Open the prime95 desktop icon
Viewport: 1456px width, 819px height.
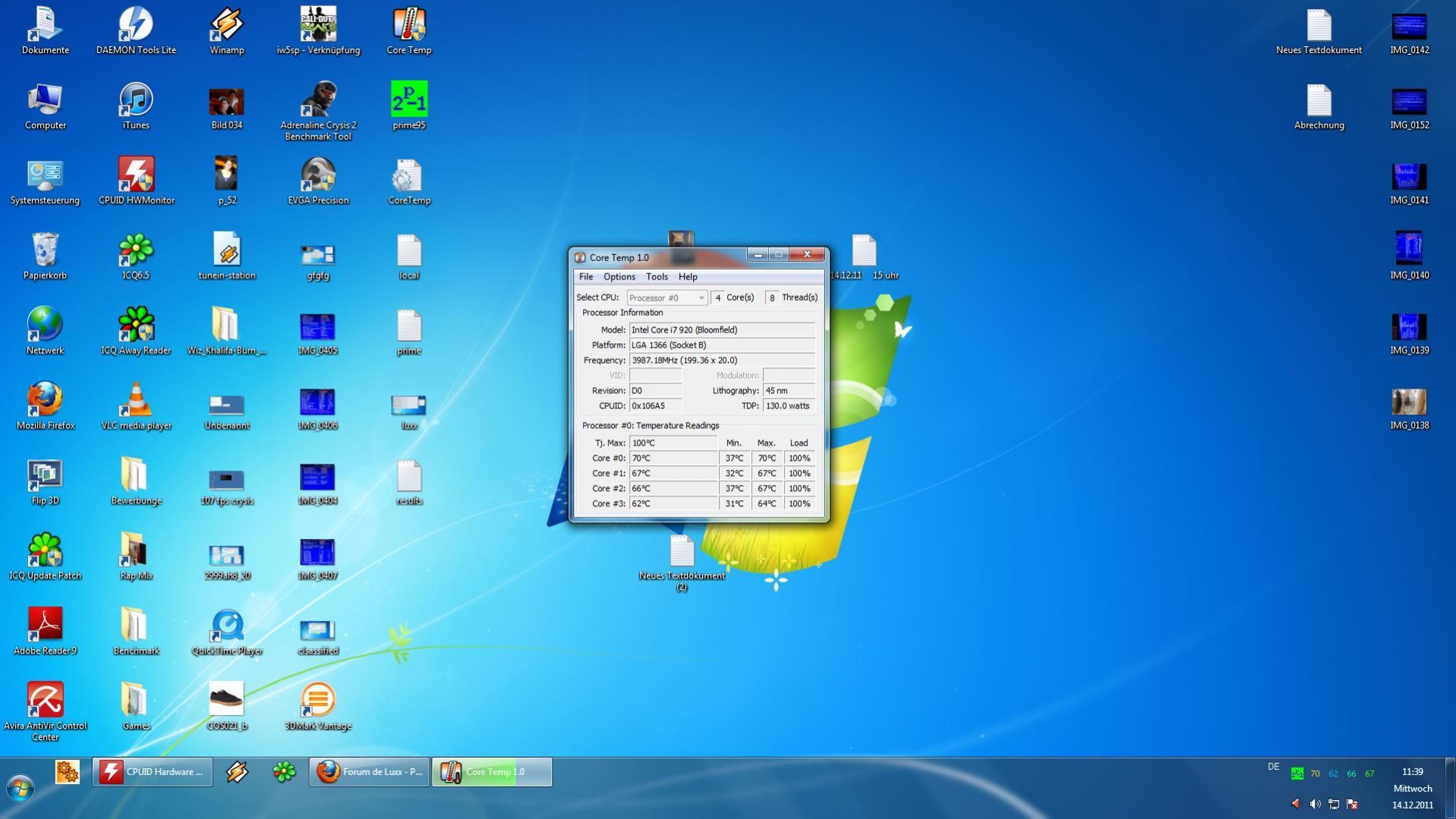409,106
